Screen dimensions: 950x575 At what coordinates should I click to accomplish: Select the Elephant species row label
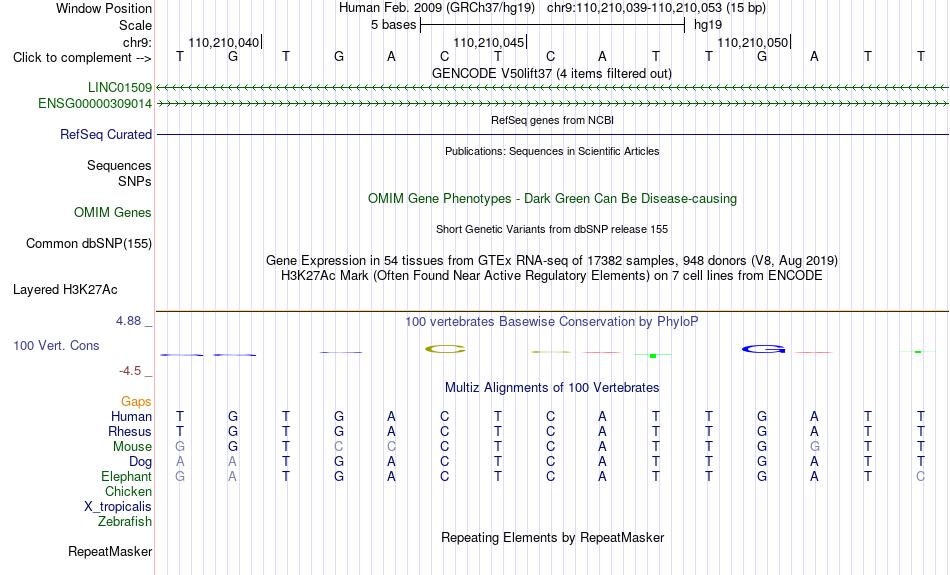tap(127, 477)
